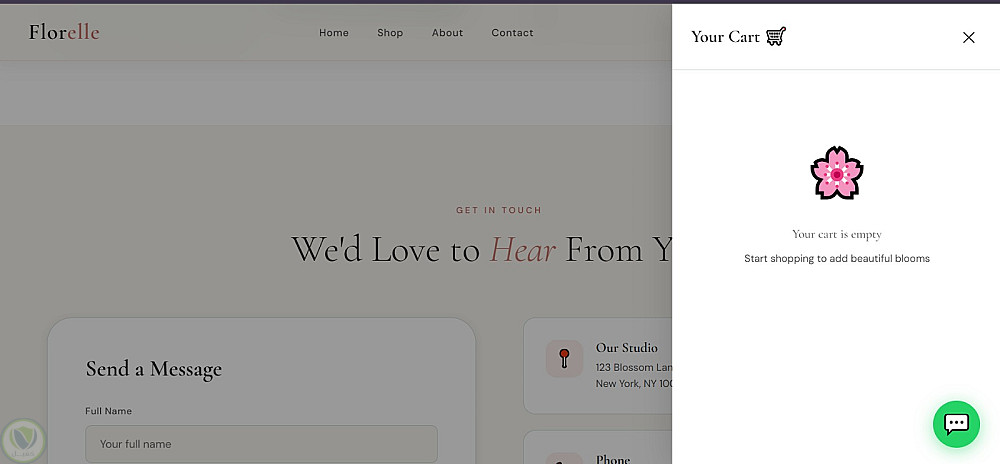The width and height of the screenshot is (1000, 464).
Task: Close the Your Cart panel
Action: tap(968, 38)
